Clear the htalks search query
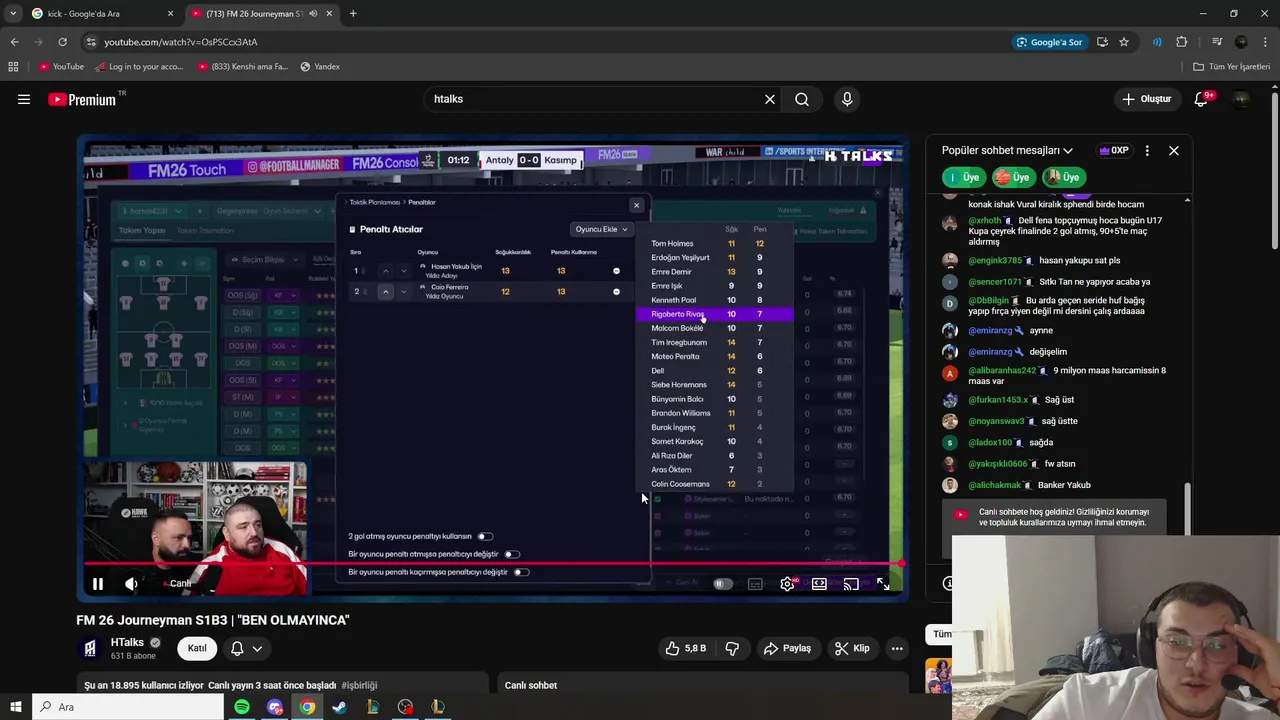The height and width of the screenshot is (720, 1280). click(x=770, y=99)
